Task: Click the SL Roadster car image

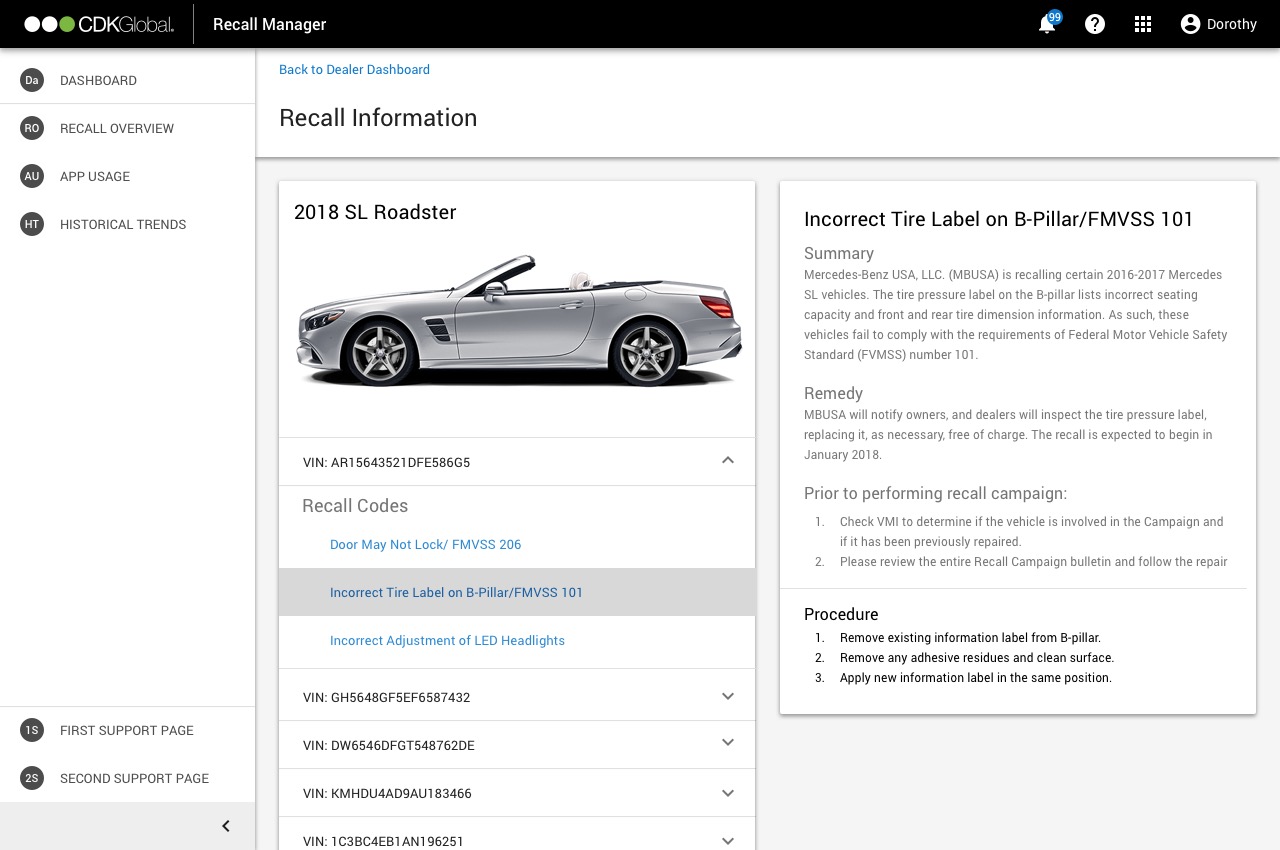Action: tap(518, 321)
